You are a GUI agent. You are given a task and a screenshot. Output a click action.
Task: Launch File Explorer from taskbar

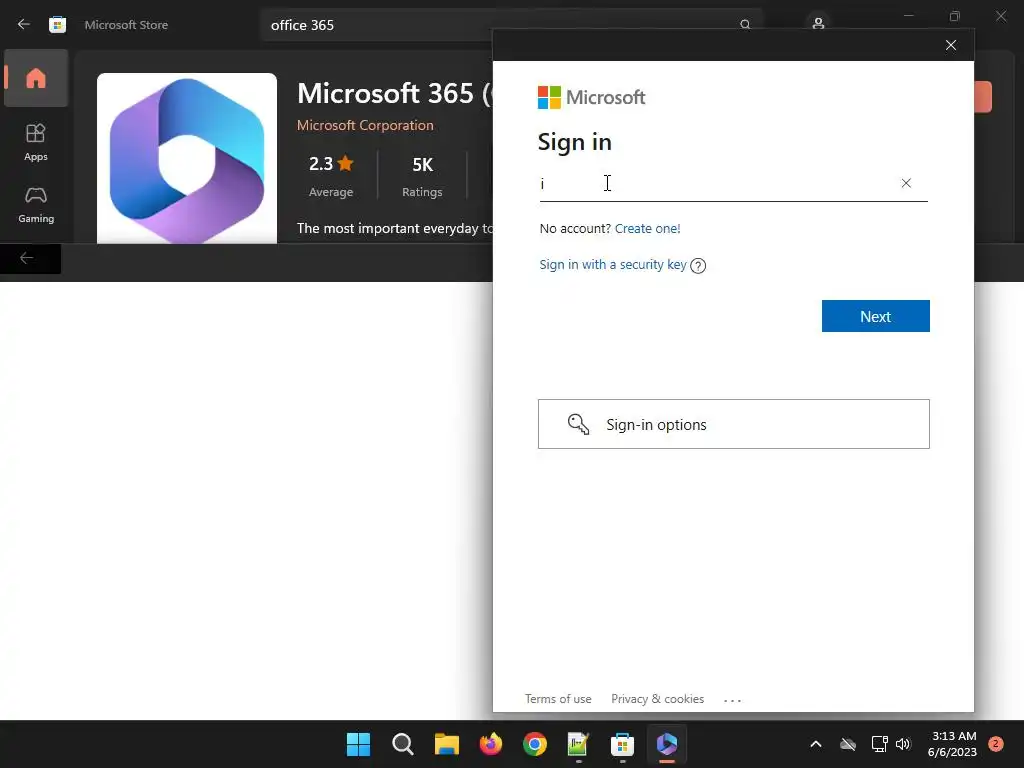tap(447, 744)
